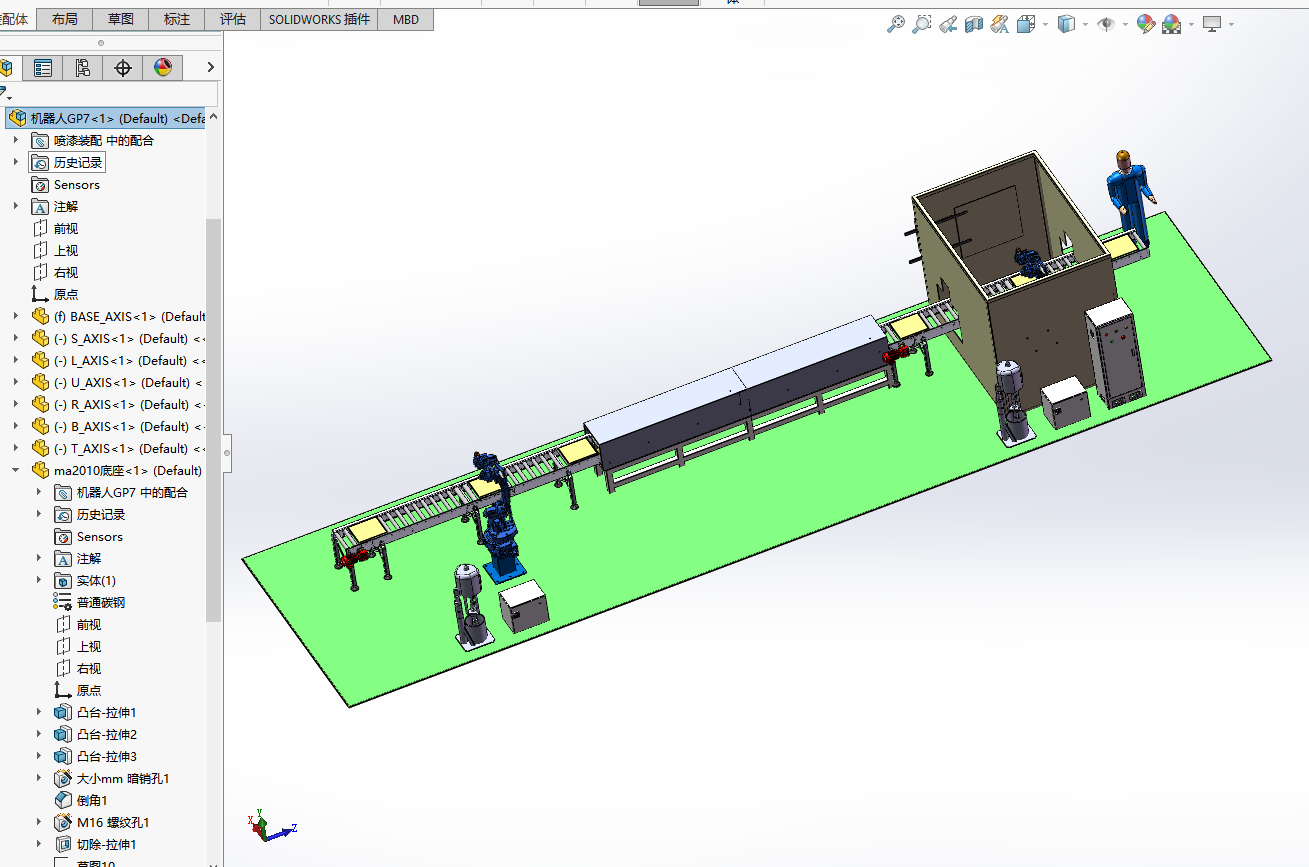The height and width of the screenshot is (867, 1309).
Task: Open Hide/Show Items dropdown arrow
Action: (1125, 24)
